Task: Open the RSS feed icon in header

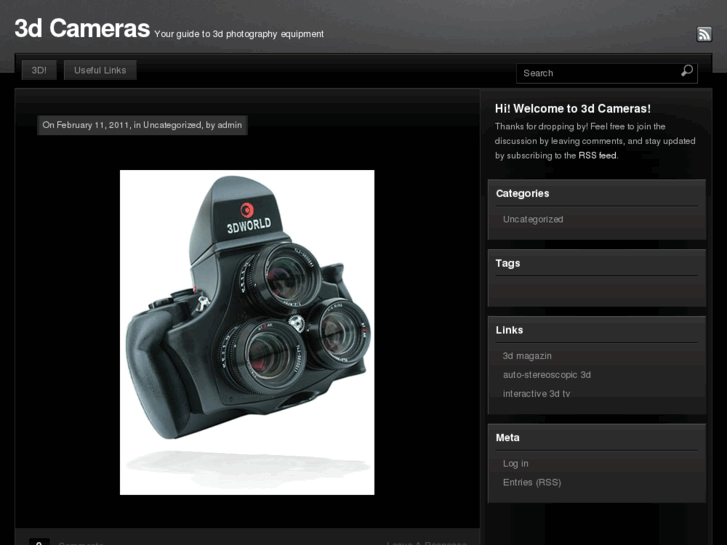Action: click(704, 34)
